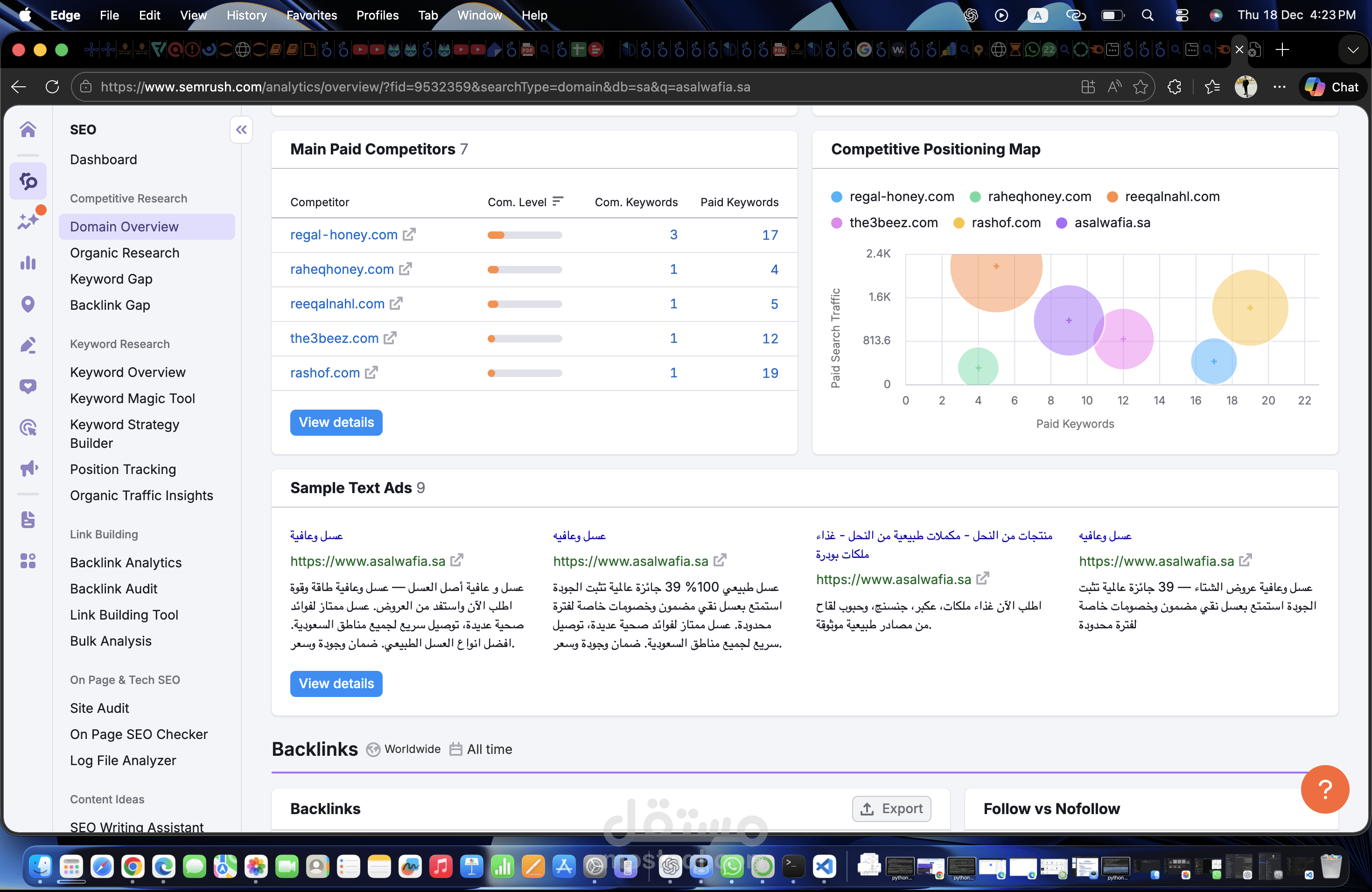
Task: Click the Reports document sidebar icon
Action: click(28, 519)
